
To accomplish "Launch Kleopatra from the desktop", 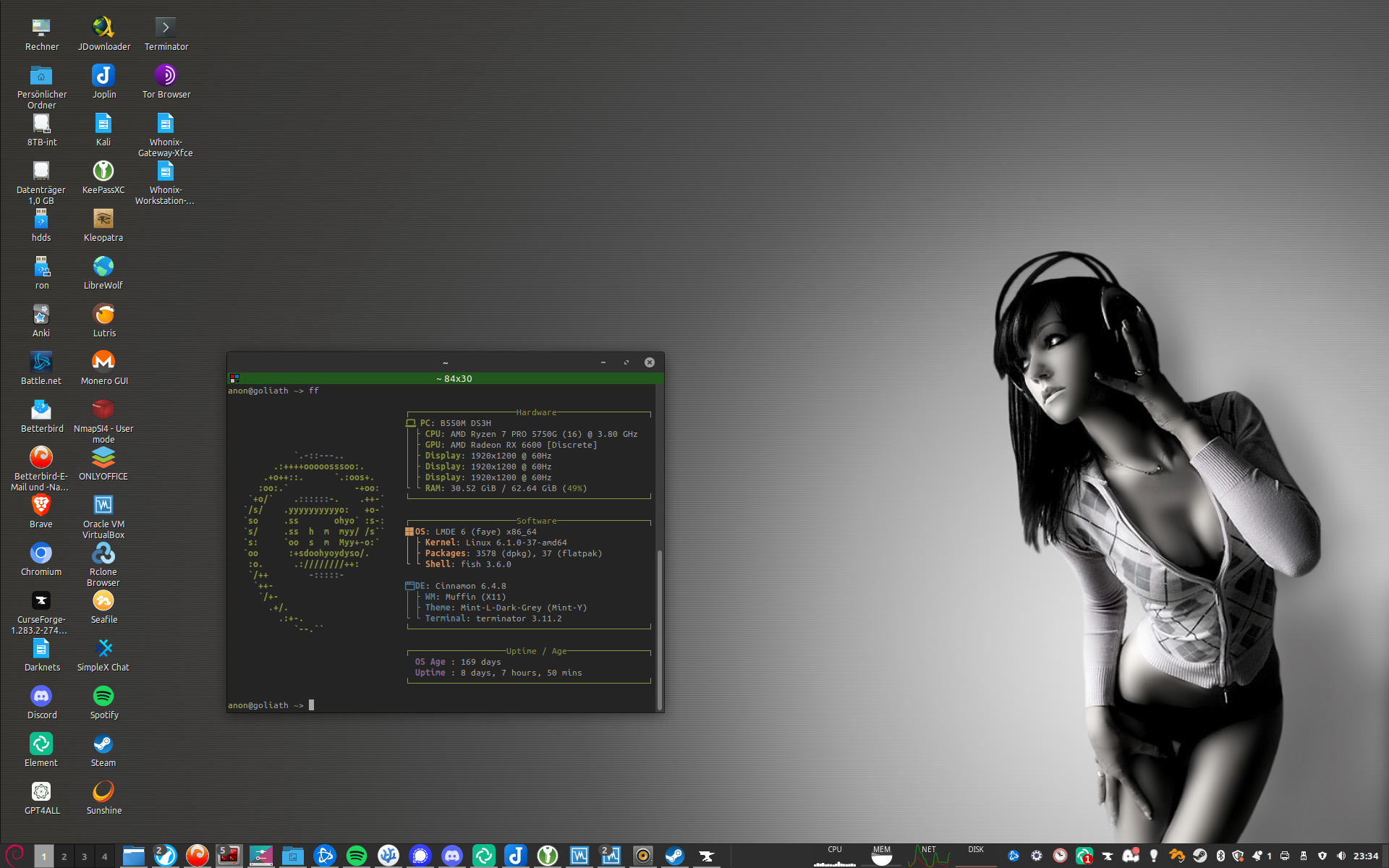I will pyautogui.click(x=103, y=226).
